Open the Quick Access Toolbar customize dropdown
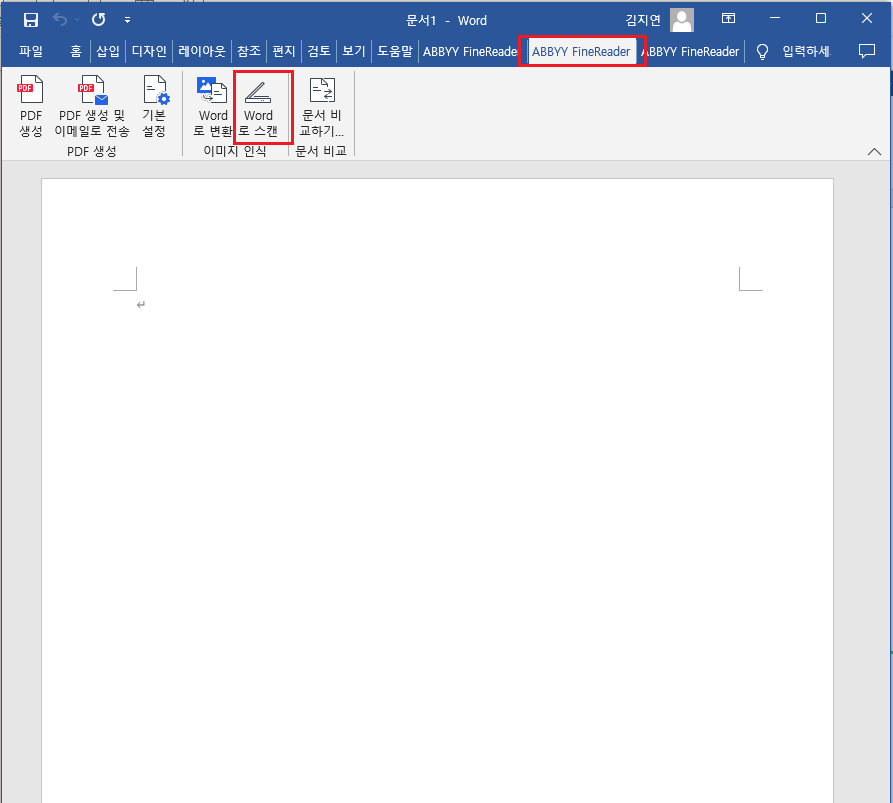 point(128,20)
